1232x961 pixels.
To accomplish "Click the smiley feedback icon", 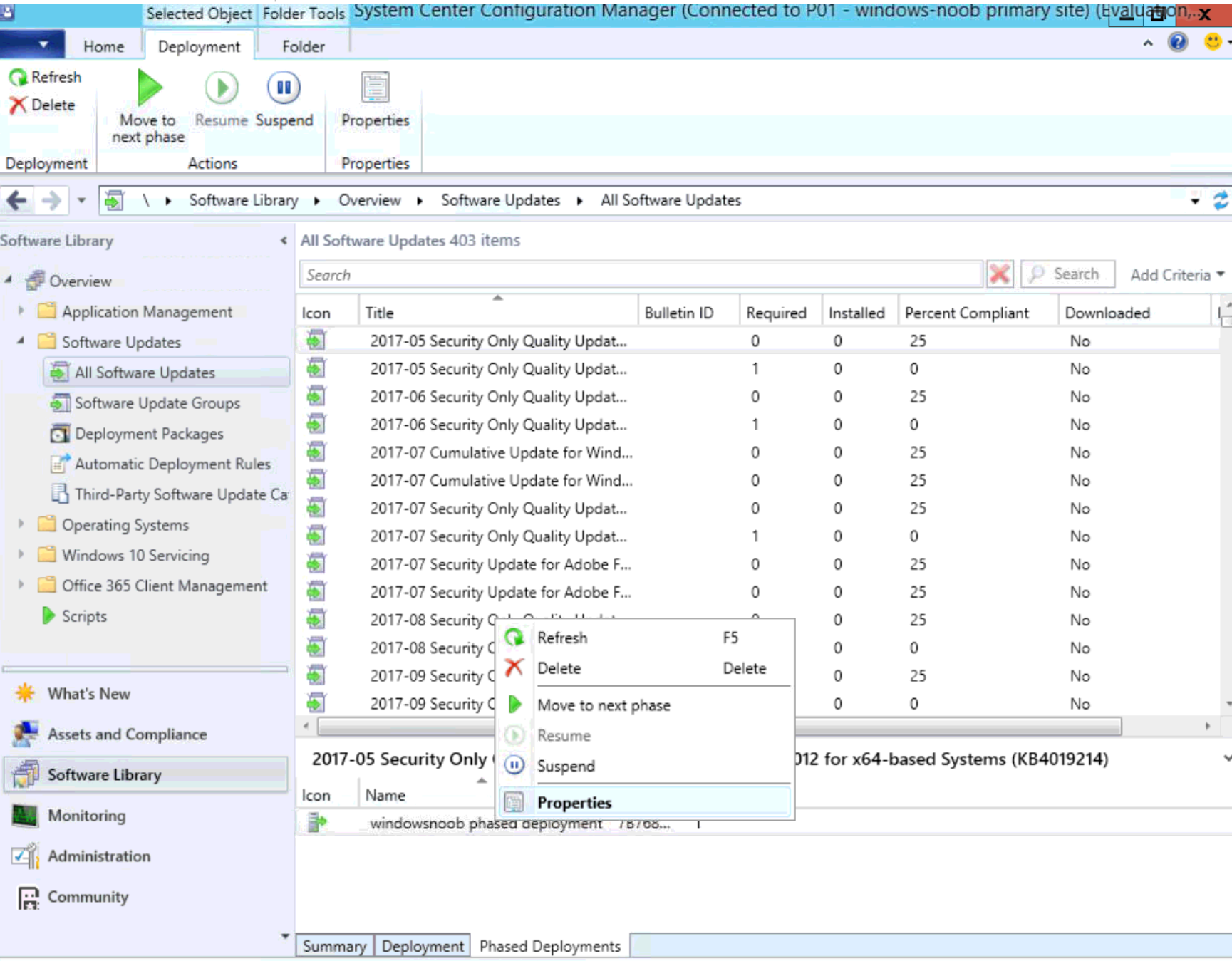I will (x=1212, y=42).
